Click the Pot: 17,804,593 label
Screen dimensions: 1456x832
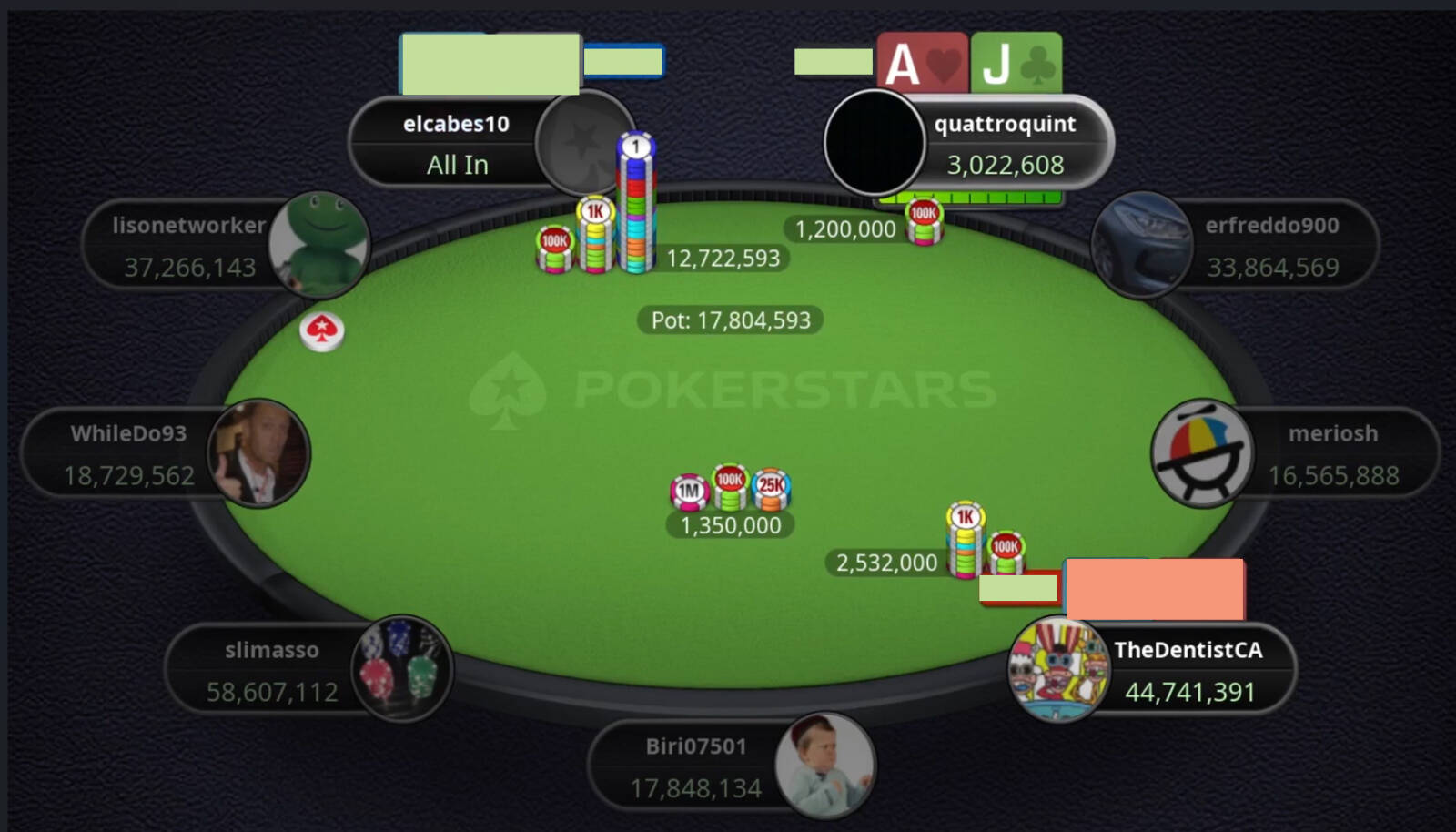pos(731,320)
